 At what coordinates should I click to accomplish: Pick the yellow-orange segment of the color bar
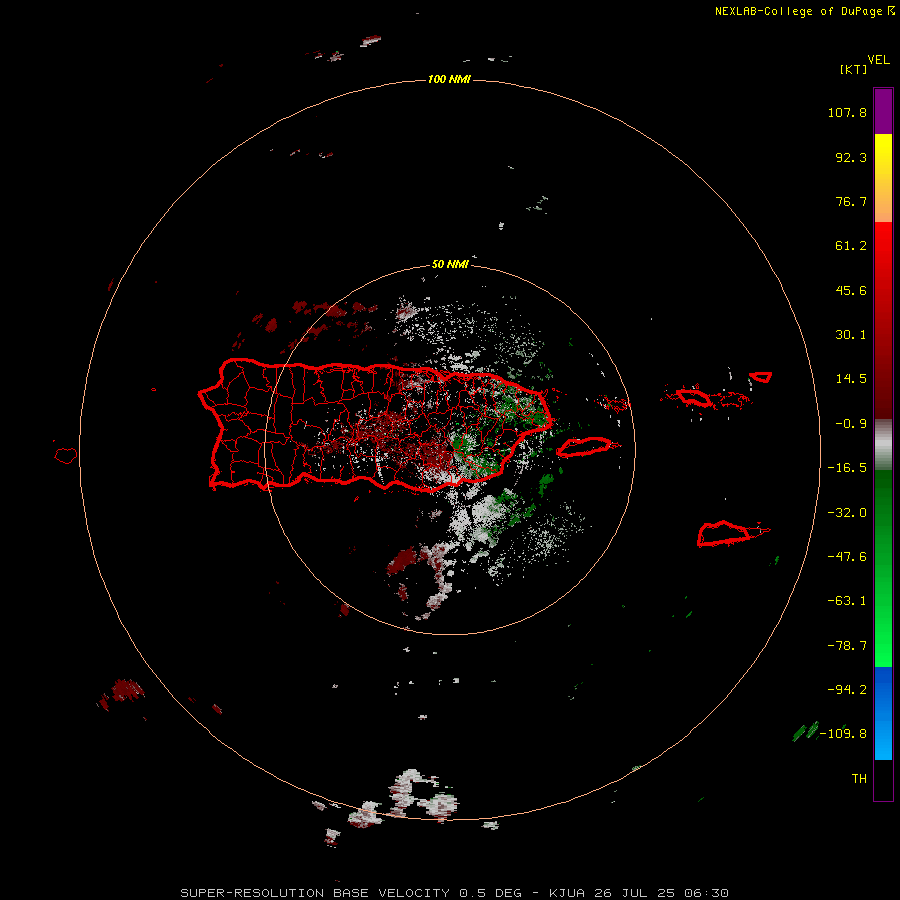tap(883, 178)
